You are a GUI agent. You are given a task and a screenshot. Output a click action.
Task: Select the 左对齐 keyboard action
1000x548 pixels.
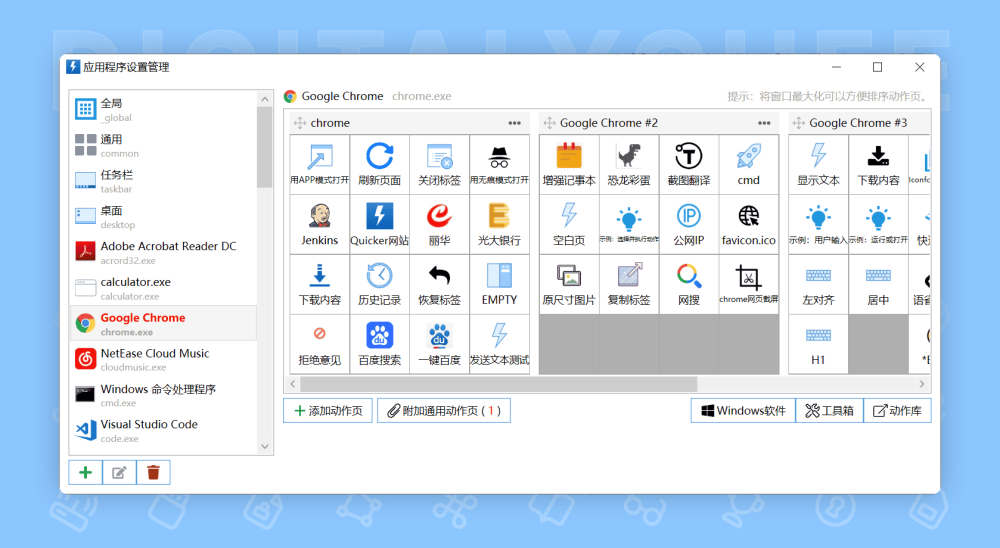pyautogui.click(x=818, y=285)
